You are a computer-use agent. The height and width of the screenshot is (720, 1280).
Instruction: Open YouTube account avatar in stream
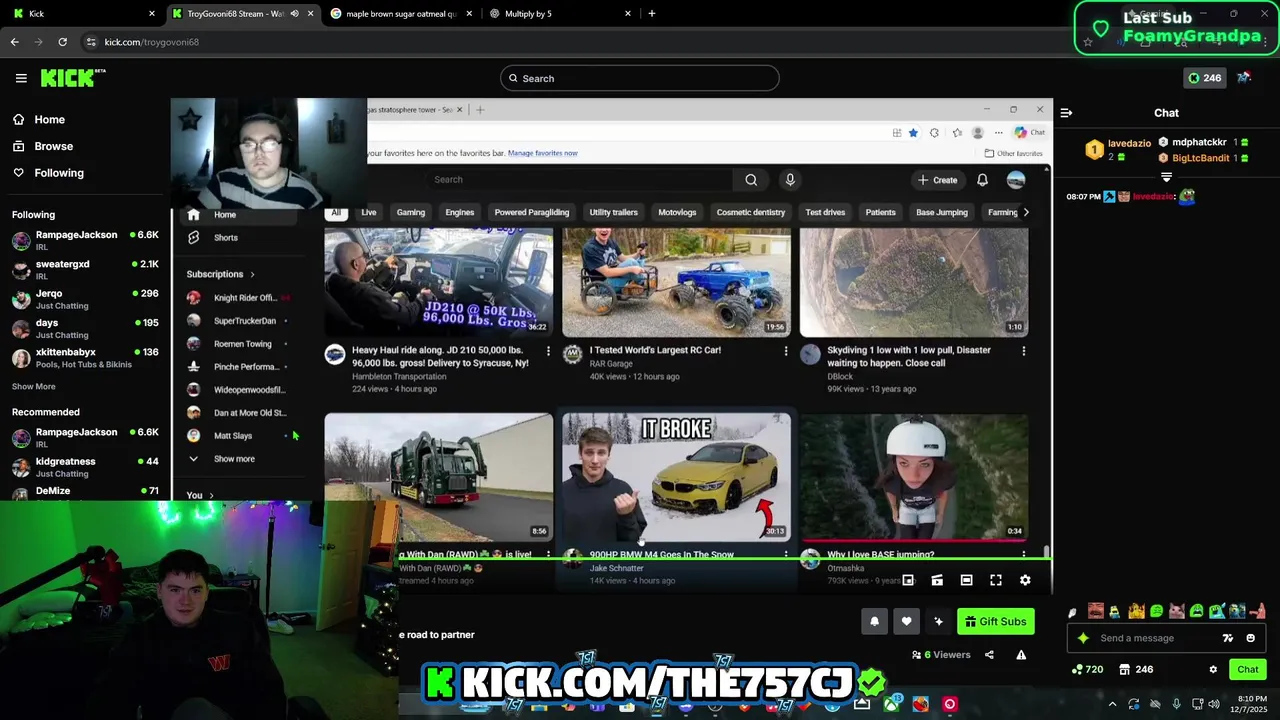click(x=1016, y=180)
